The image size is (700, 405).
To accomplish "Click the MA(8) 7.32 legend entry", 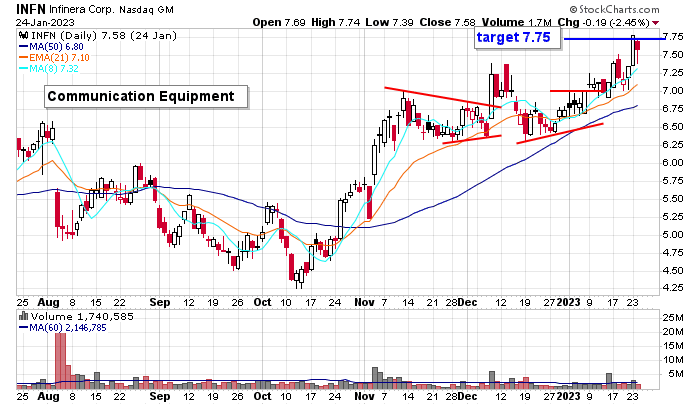I will pyautogui.click(x=49, y=69).
